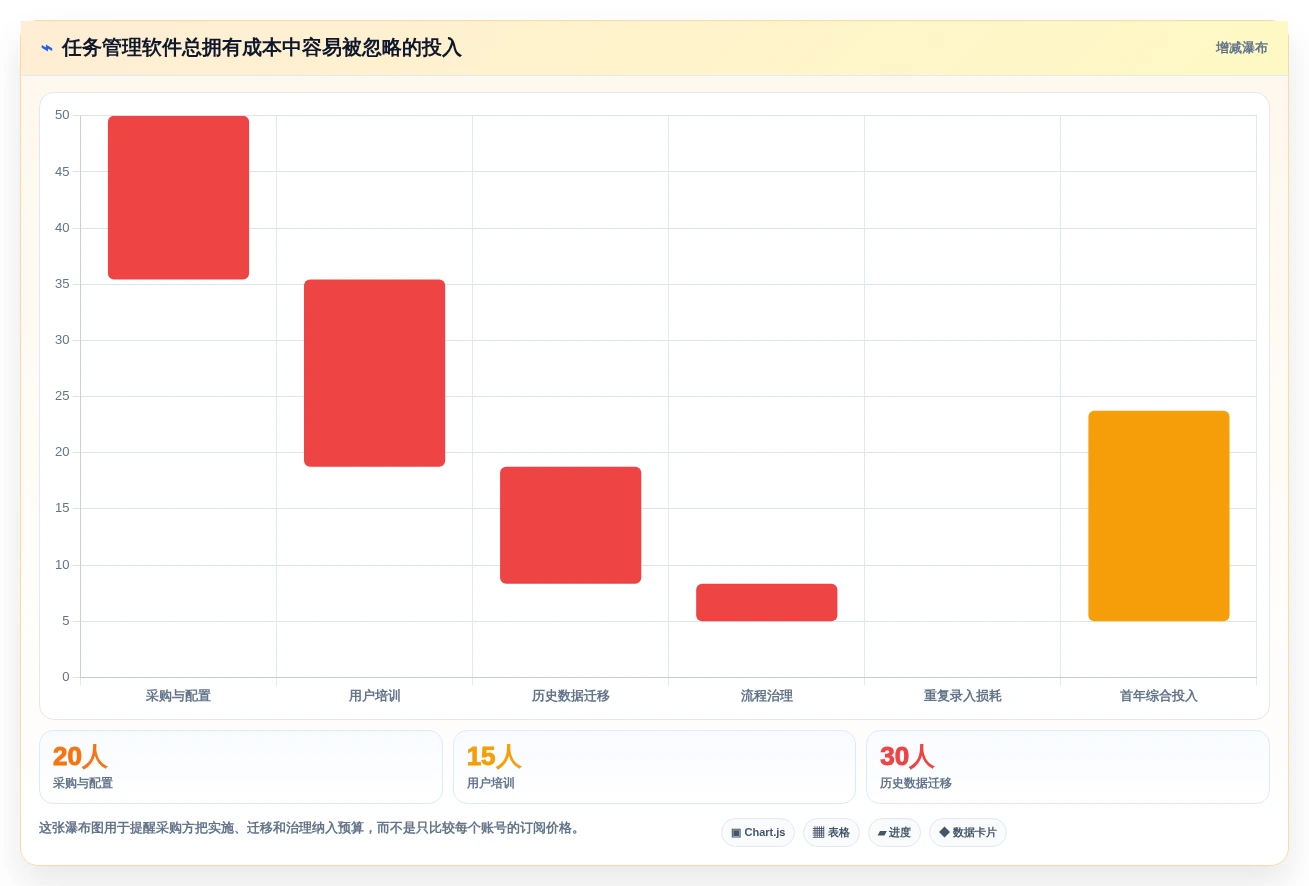Select the 表格 chip
1309x886 pixels.
click(831, 832)
